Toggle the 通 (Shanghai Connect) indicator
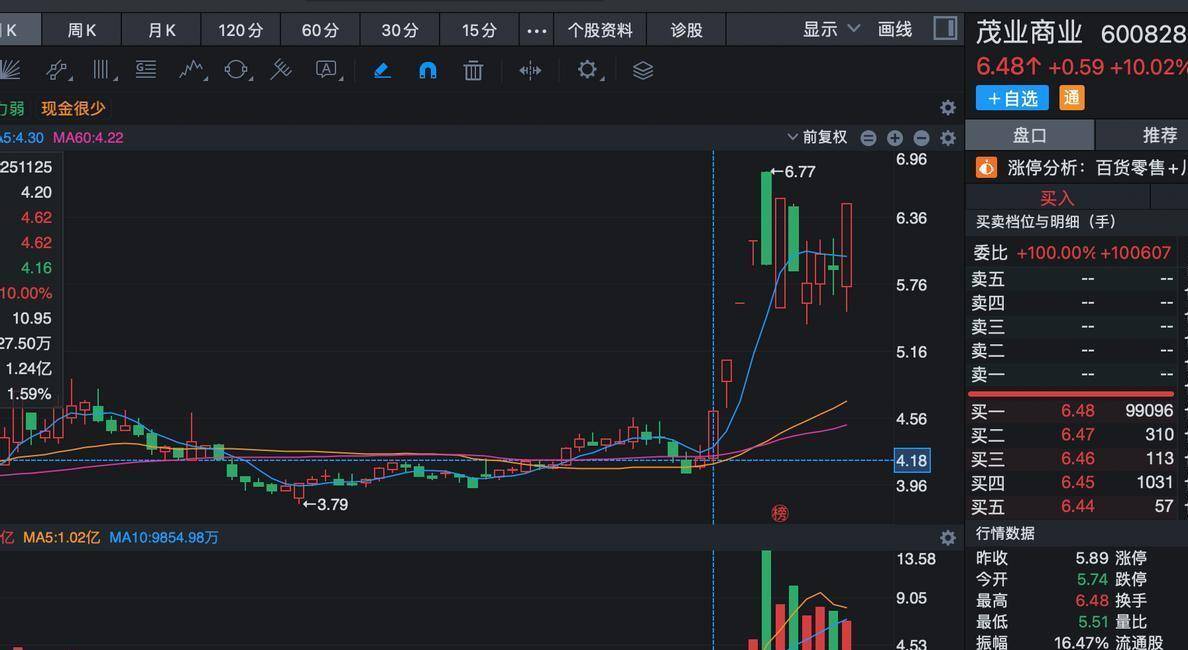The width and height of the screenshot is (1188, 650). coord(1070,97)
